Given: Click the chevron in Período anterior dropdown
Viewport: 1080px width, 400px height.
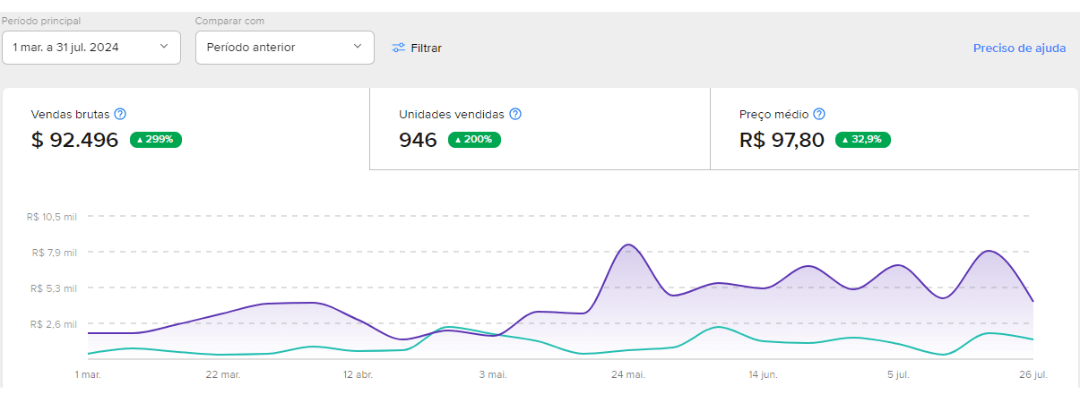Looking at the screenshot, I should click(357, 47).
